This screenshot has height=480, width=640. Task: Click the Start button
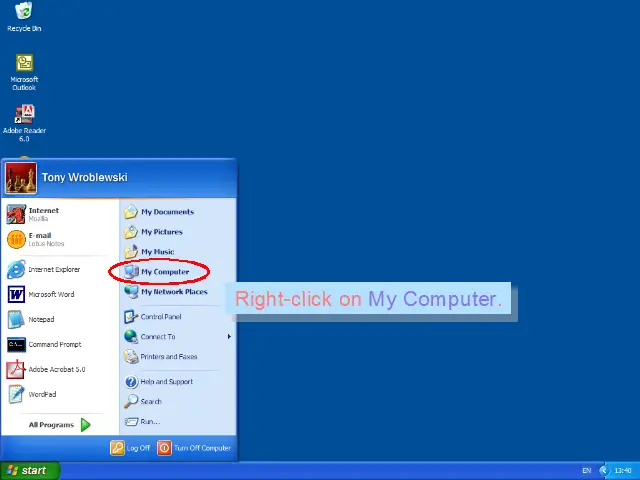tap(30, 471)
